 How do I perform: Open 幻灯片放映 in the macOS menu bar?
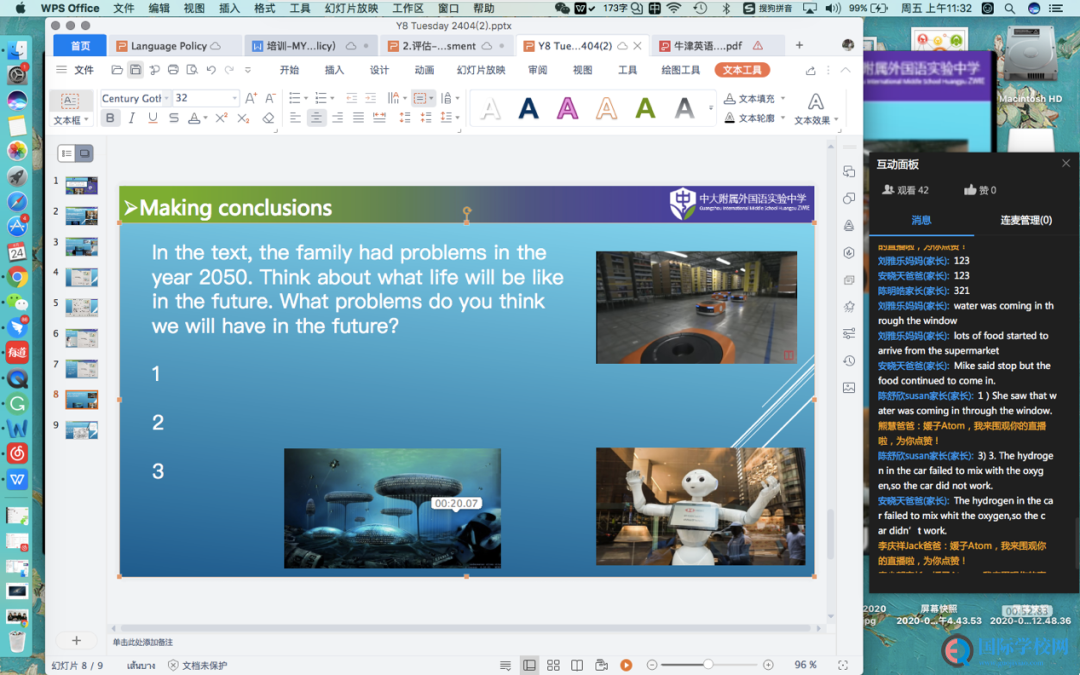[351, 8]
